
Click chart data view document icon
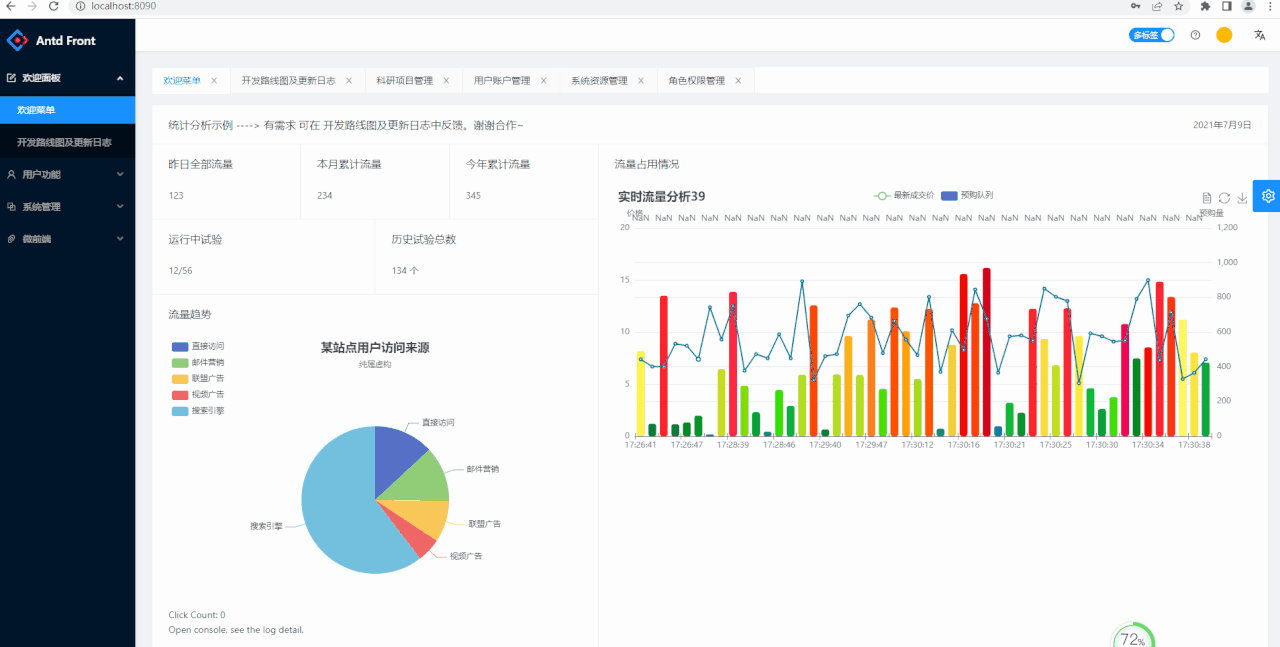pos(1206,198)
